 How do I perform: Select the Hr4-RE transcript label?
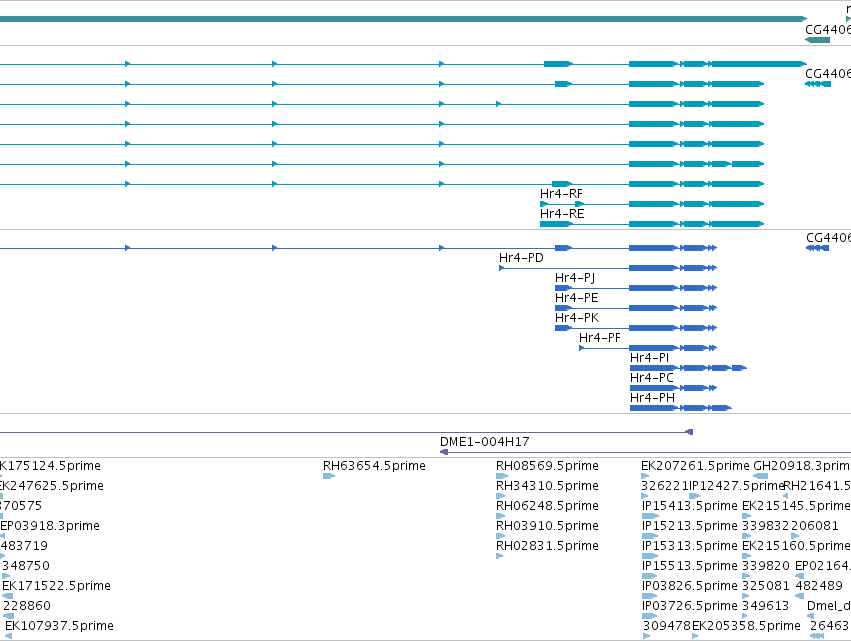pos(562,214)
